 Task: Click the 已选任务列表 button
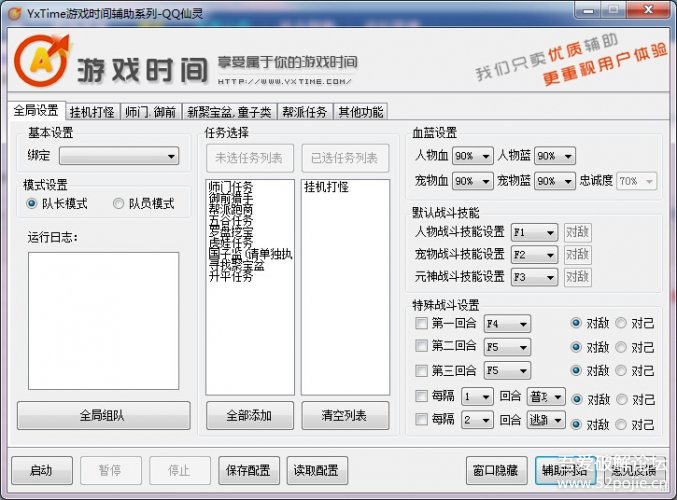[345, 158]
